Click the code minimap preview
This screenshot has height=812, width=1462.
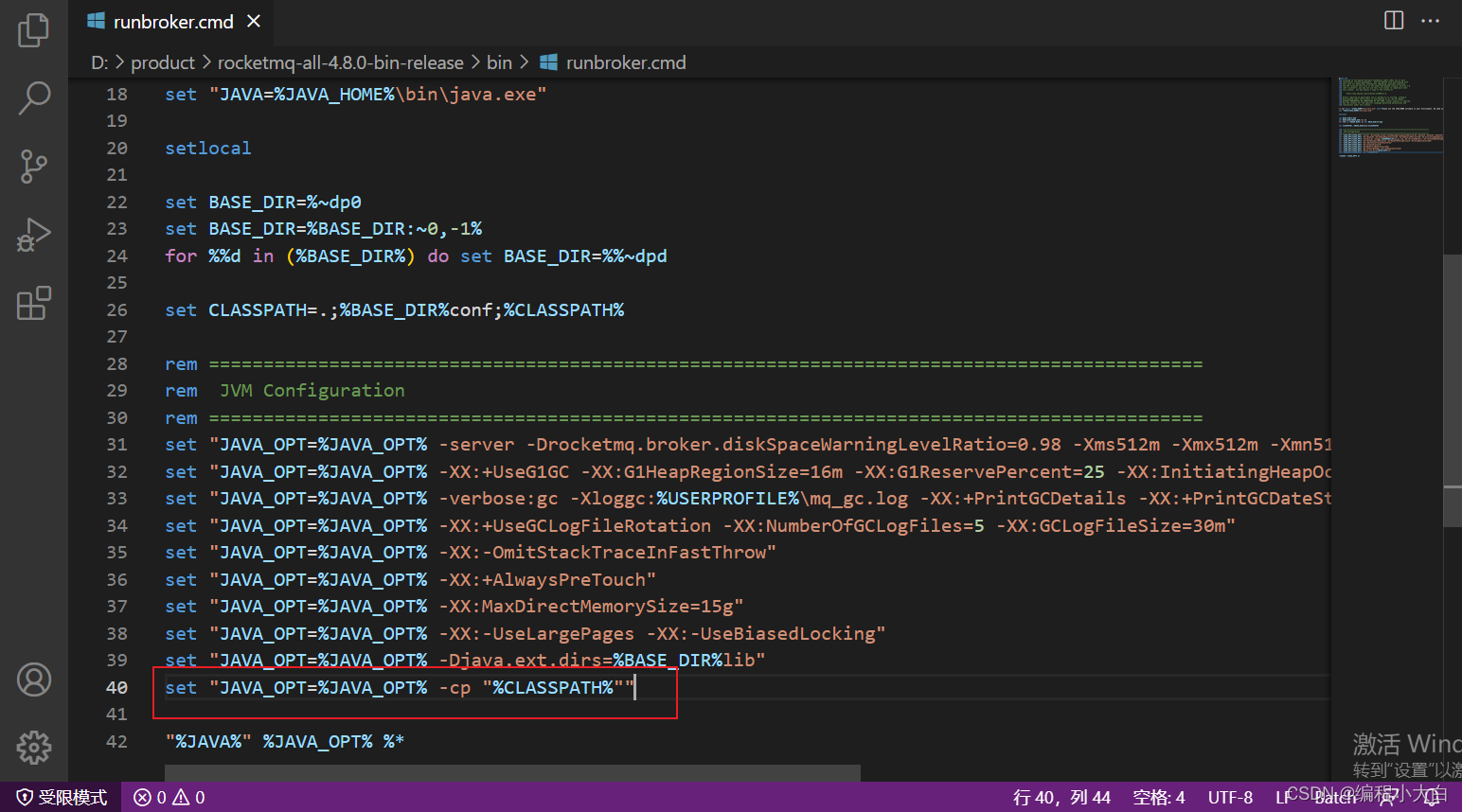point(1390,118)
